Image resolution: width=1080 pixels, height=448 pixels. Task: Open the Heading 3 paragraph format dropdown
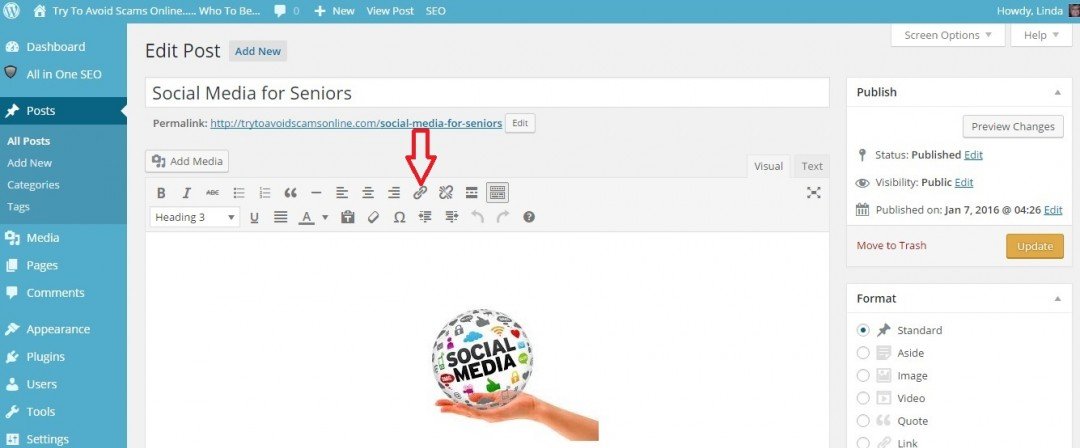pos(195,217)
